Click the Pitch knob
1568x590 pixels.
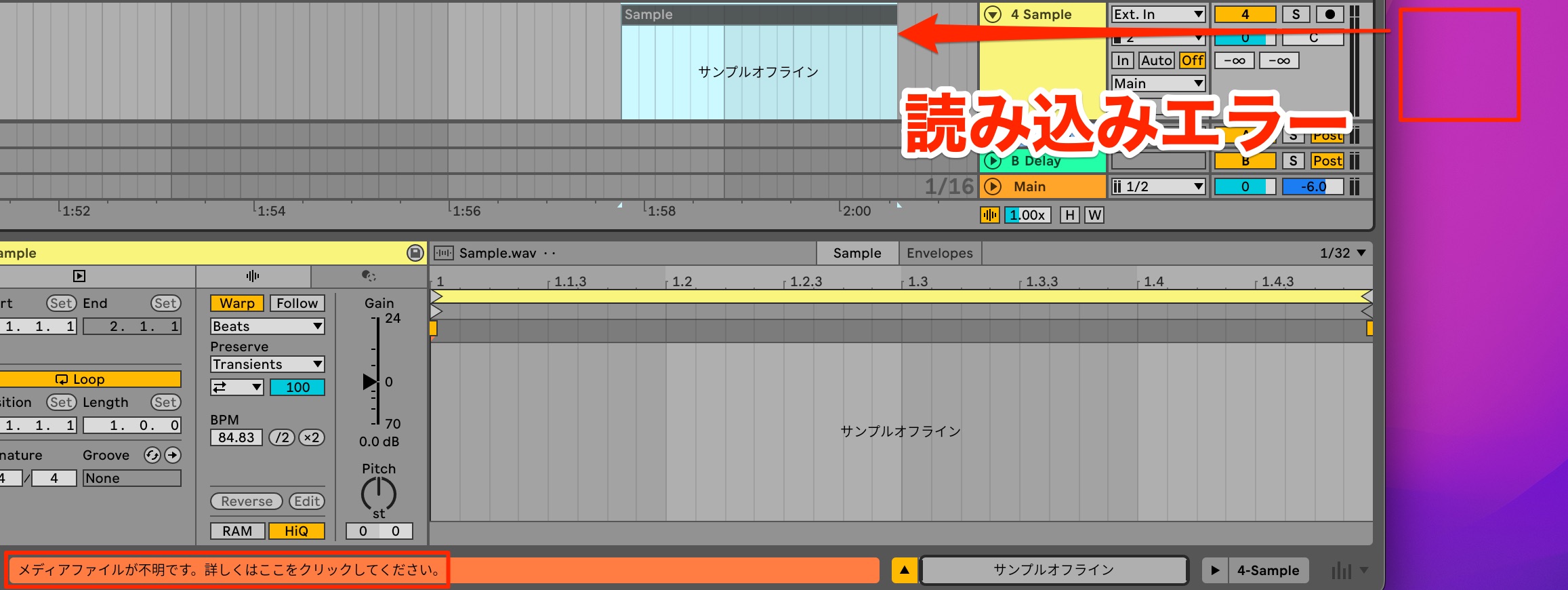pos(379,493)
